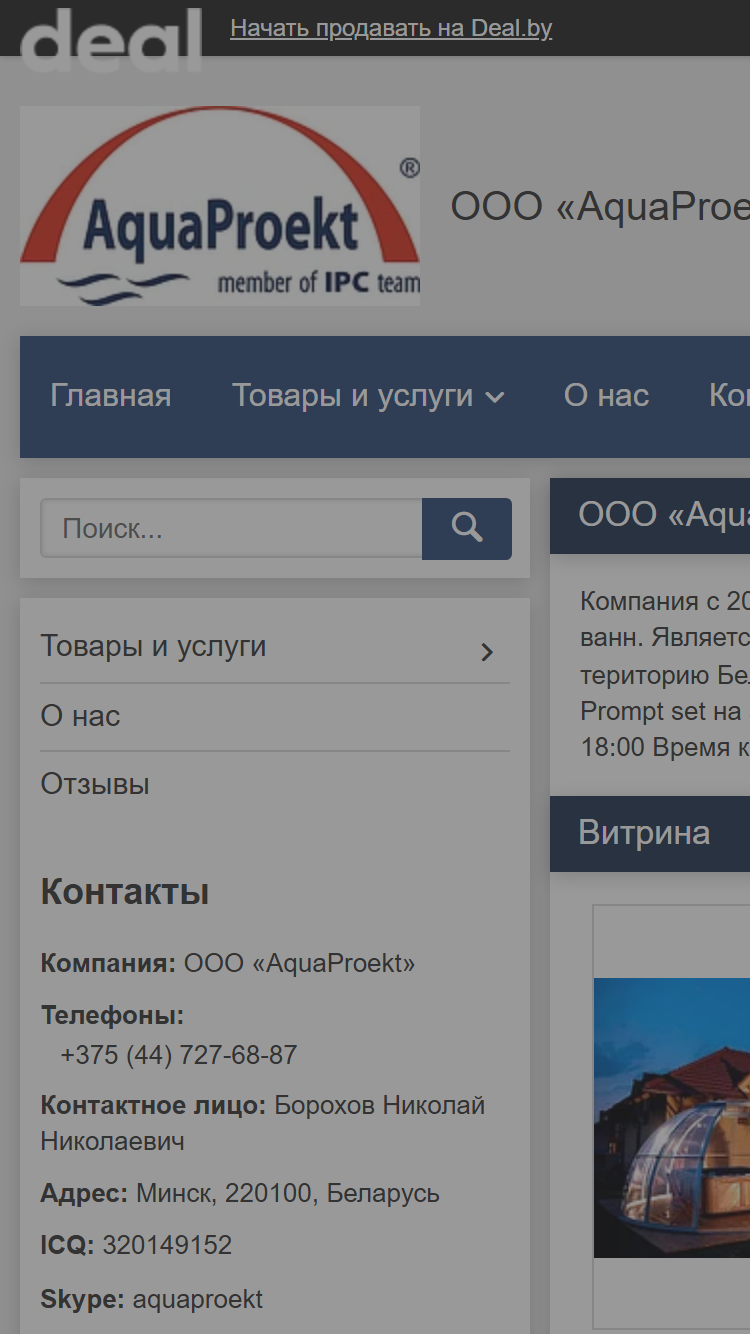This screenshot has width=750, height=1334.
Task: Click the Skype name 'aquaproekt'
Action: tap(198, 1300)
